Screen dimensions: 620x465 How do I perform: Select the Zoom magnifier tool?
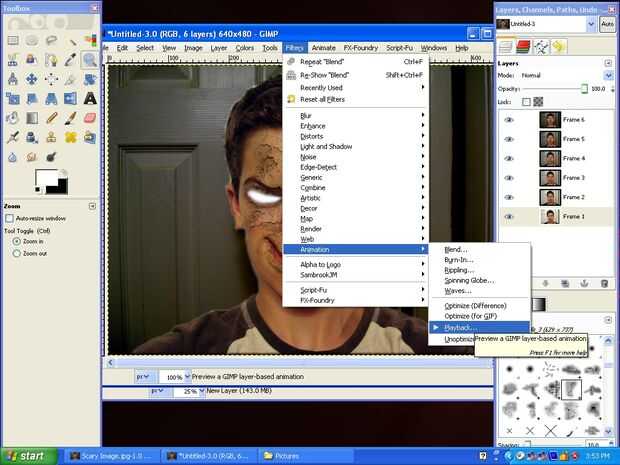[90, 60]
